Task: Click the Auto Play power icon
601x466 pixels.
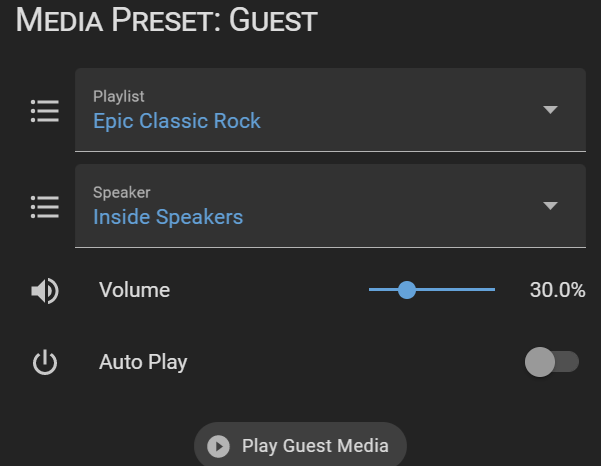Action: 45,362
